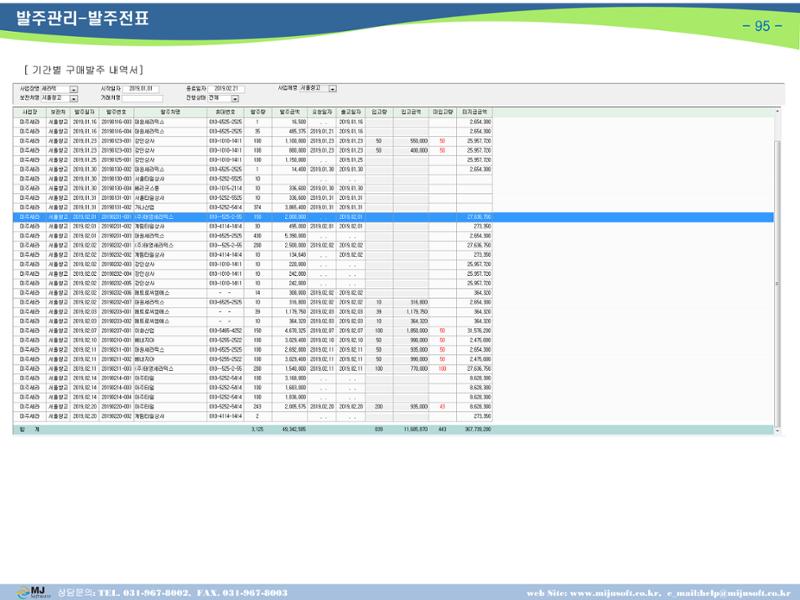Select order number 20190130-004
This screenshot has height=600, width=800.
pos(116,188)
